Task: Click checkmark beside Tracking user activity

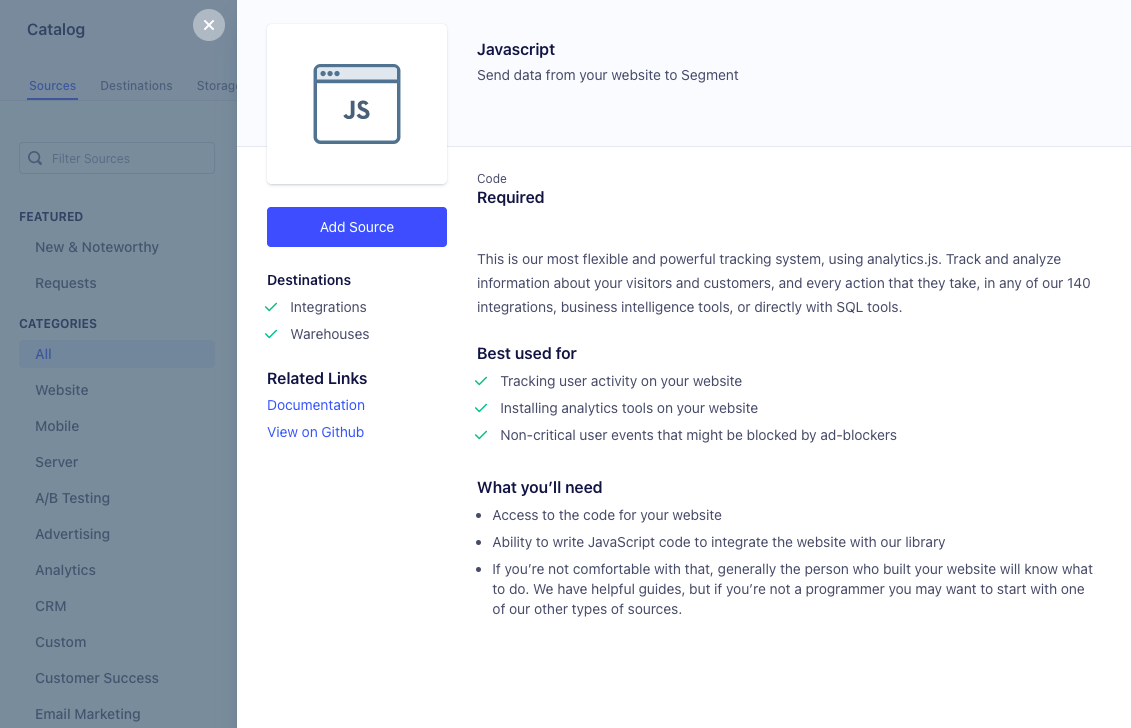Action: [x=481, y=381]
